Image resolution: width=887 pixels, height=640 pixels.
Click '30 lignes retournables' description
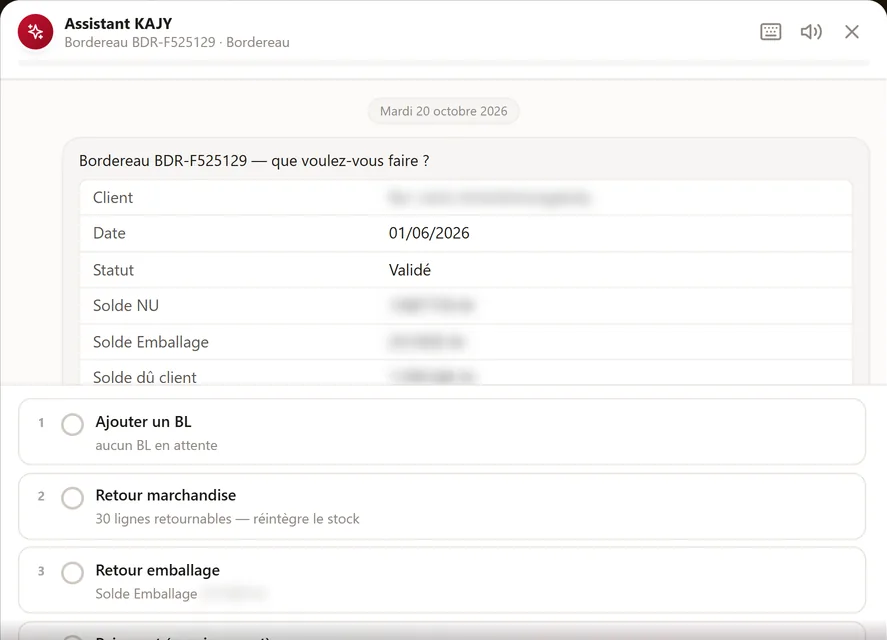(x=227, y=519)
